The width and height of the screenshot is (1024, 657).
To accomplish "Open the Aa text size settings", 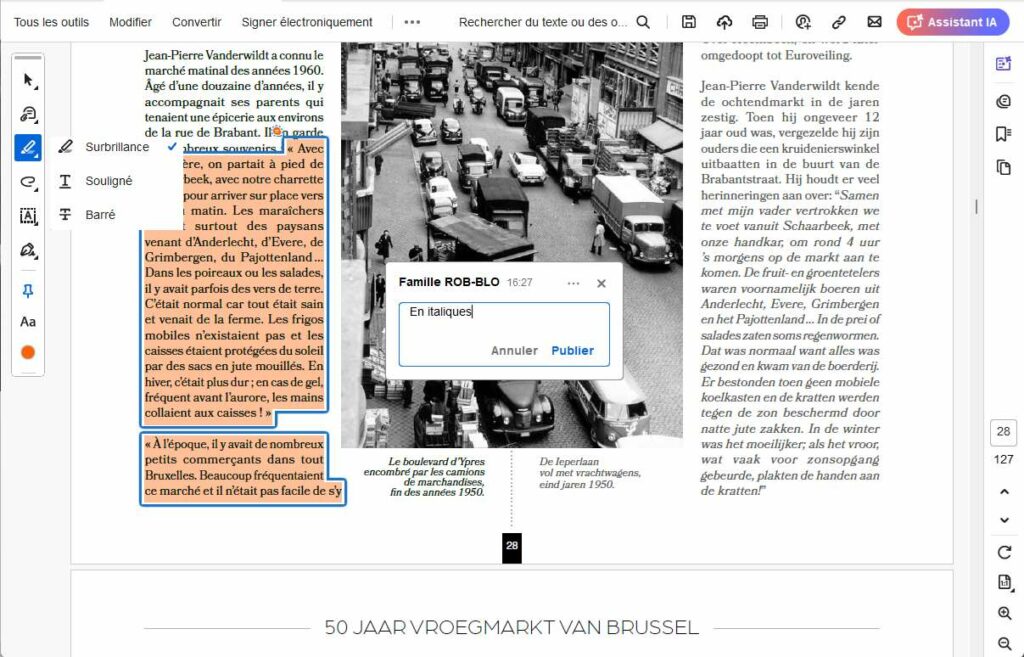I will coord(28,322).
